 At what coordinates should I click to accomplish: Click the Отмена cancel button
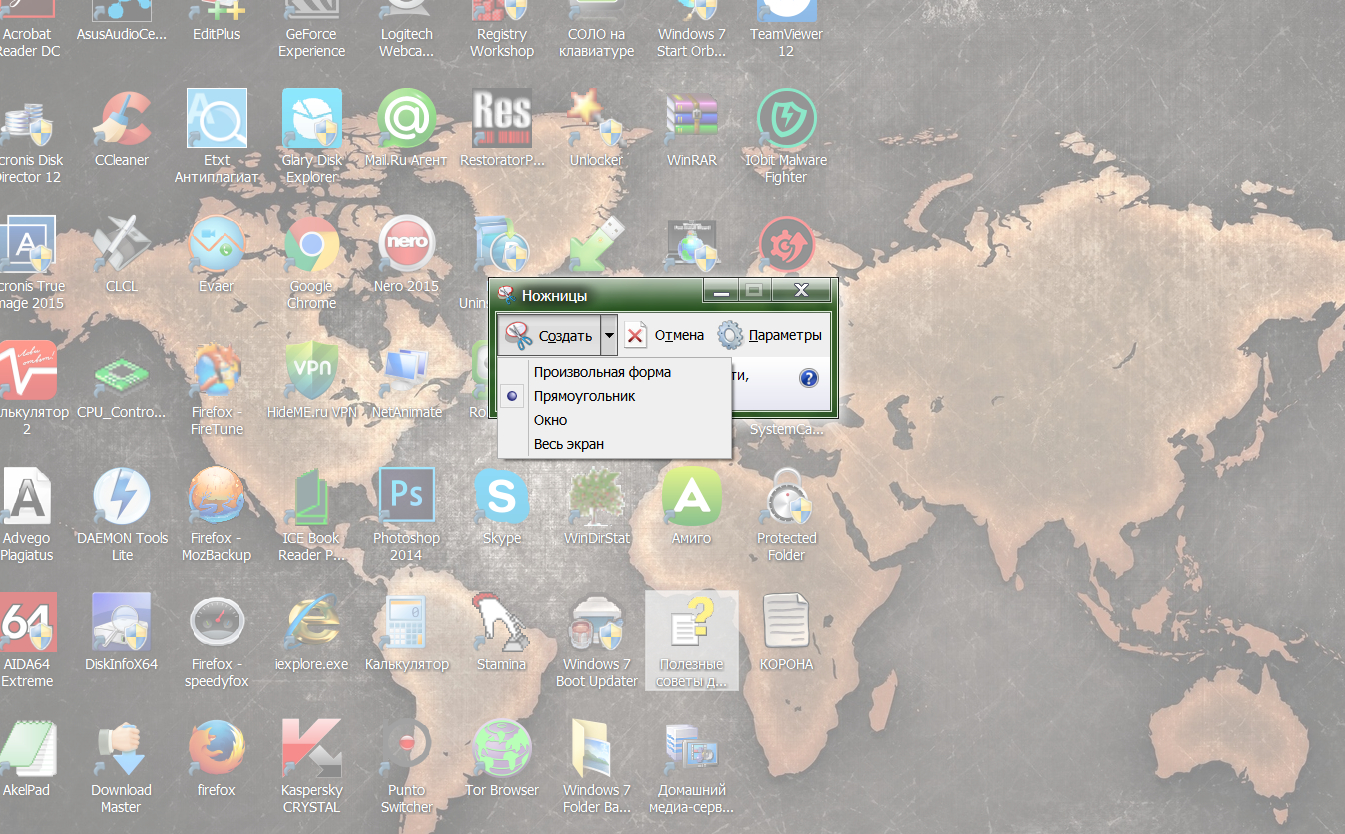(665, 335)
